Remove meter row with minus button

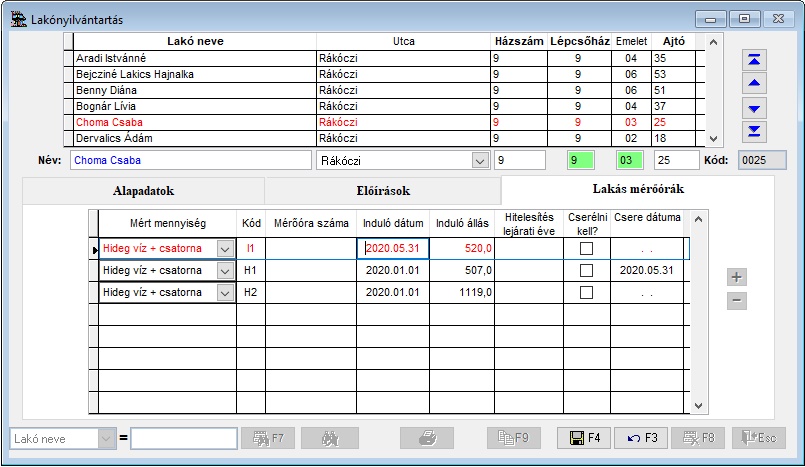[736, 300]
